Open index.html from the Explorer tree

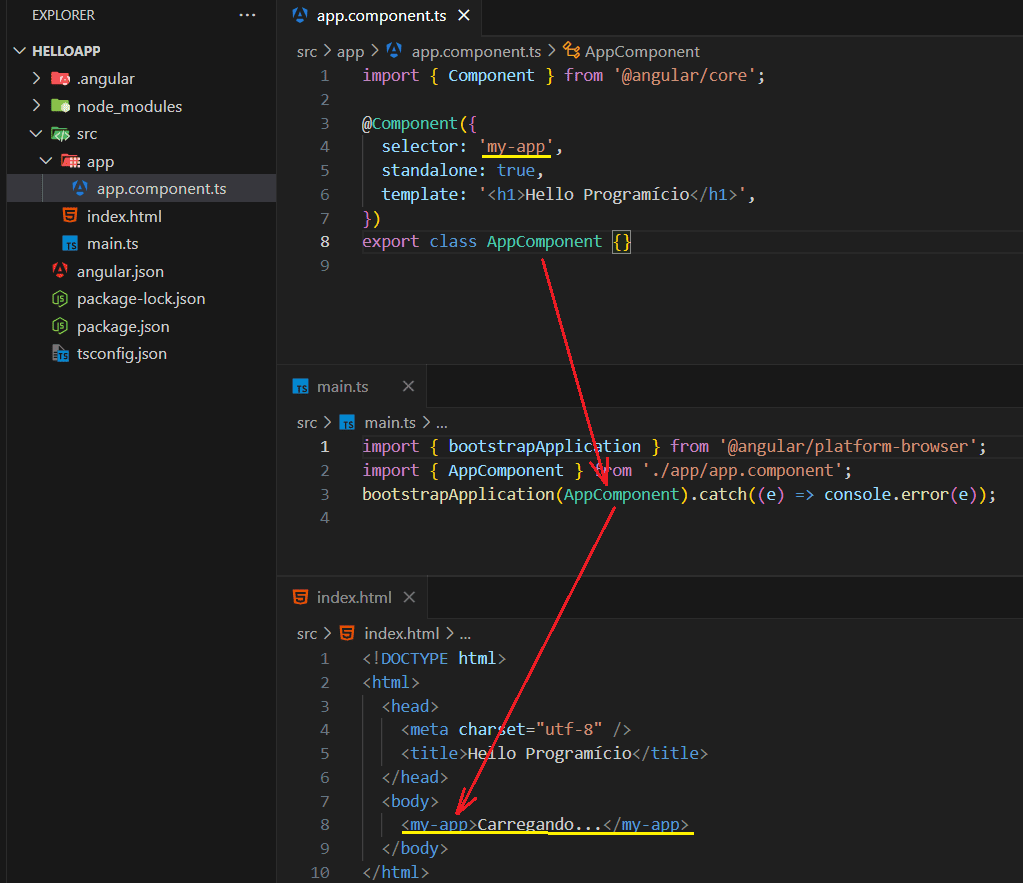coord(124,216)
